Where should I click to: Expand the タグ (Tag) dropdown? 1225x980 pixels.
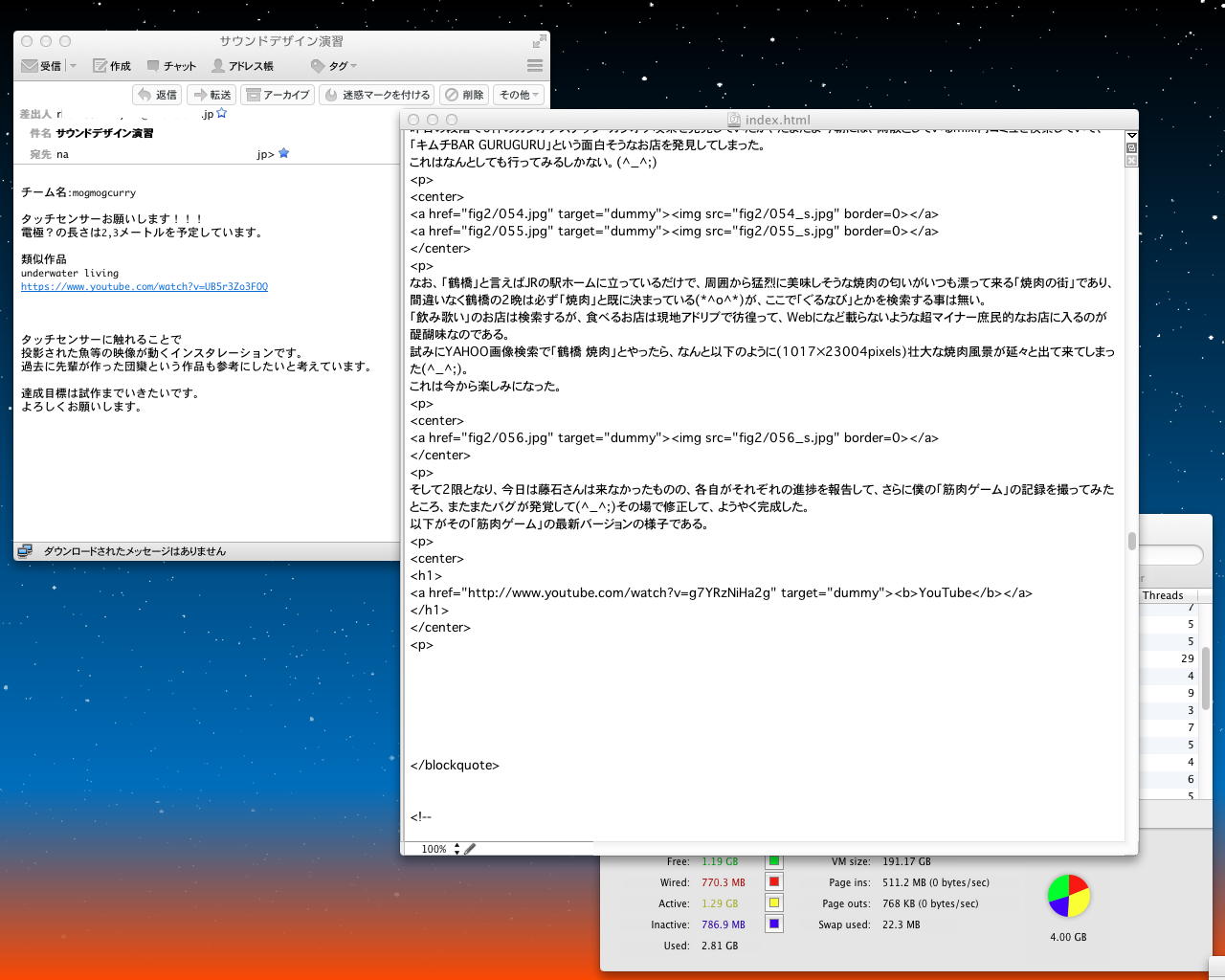click(334, 66)
